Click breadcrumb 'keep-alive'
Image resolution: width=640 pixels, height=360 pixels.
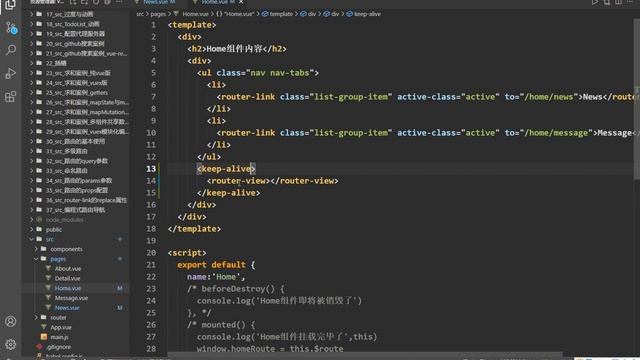click(367, 14)
